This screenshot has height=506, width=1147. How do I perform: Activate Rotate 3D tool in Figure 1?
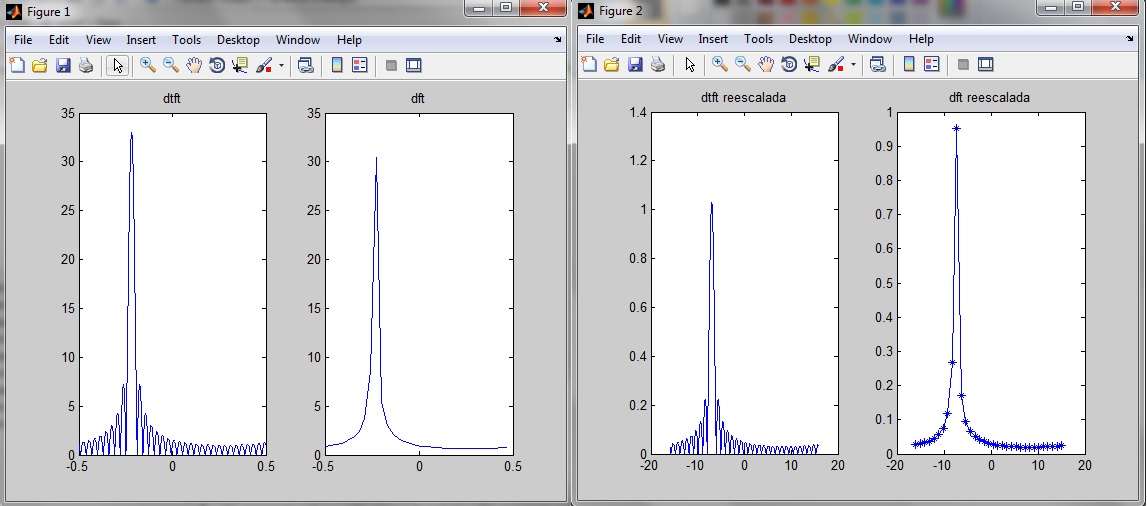(x=217, y=65)
